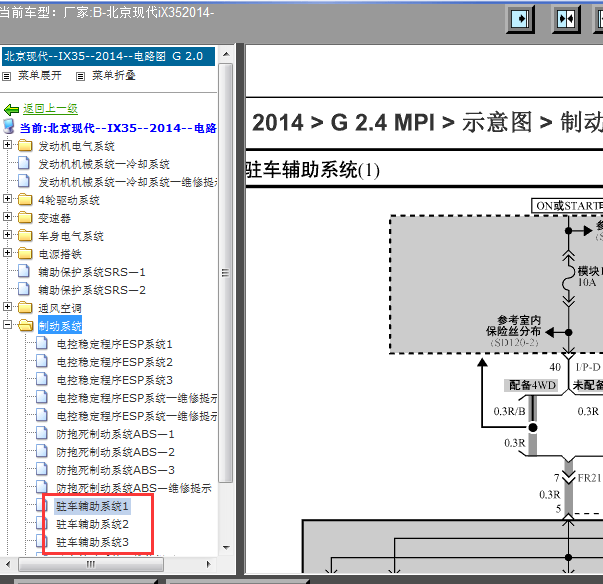Select 驻车辅助系统1 in the tree

(92, 506)
